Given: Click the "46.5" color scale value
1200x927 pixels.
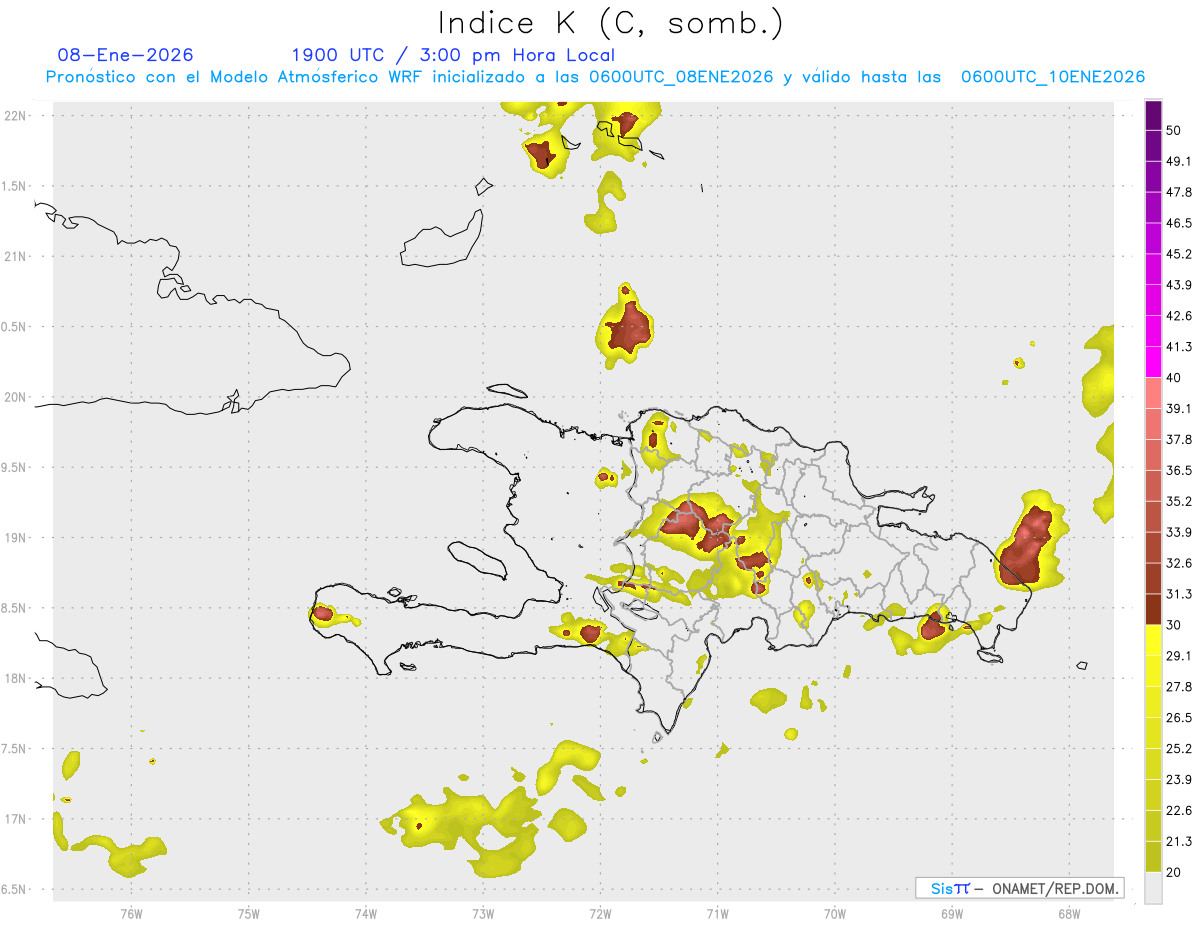Looking at the screenshot, I should [x=1179, y=223].
